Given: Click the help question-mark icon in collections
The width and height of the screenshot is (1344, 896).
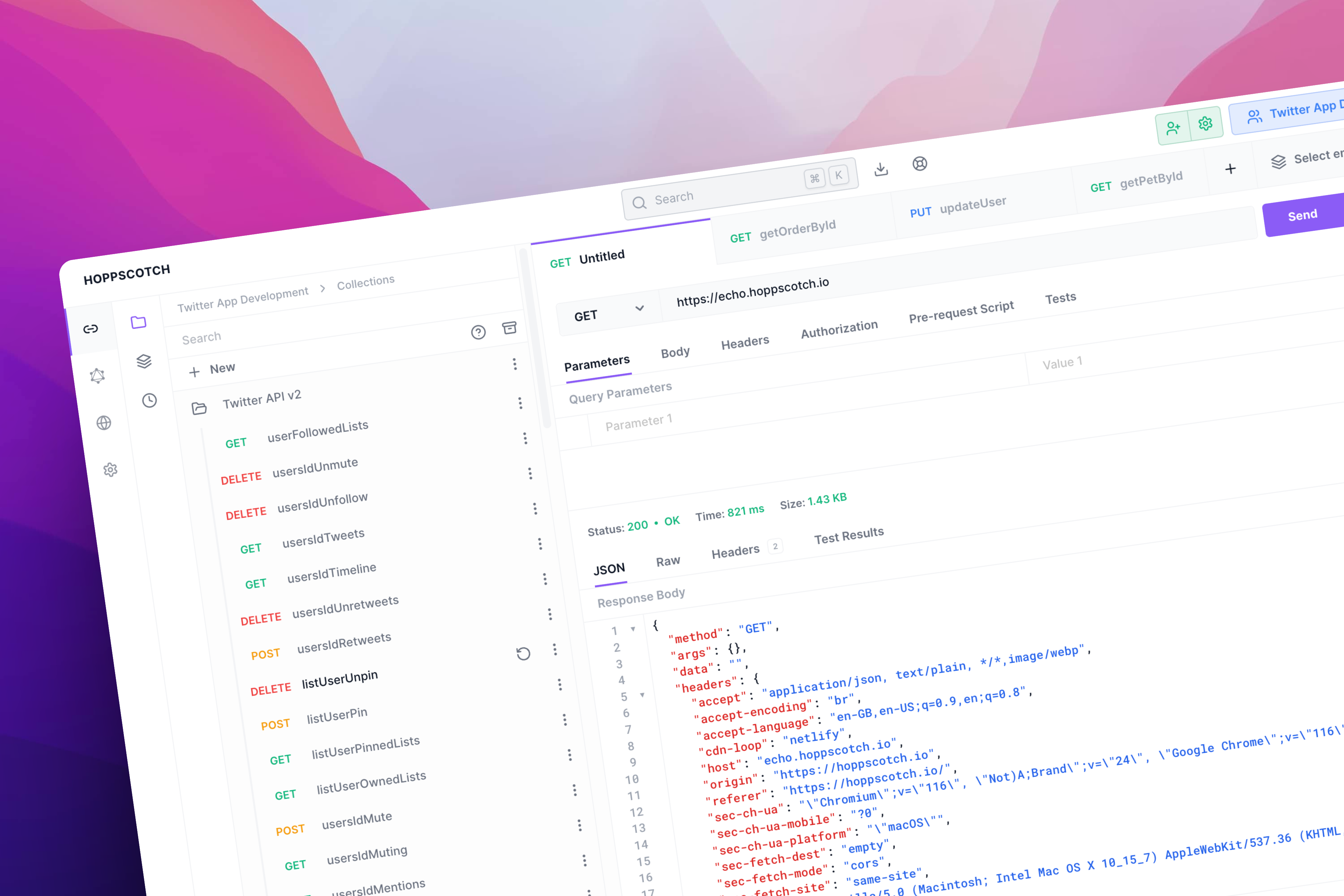Looking at the screenshot, I should pyautogui.click(x=478, y=332).
